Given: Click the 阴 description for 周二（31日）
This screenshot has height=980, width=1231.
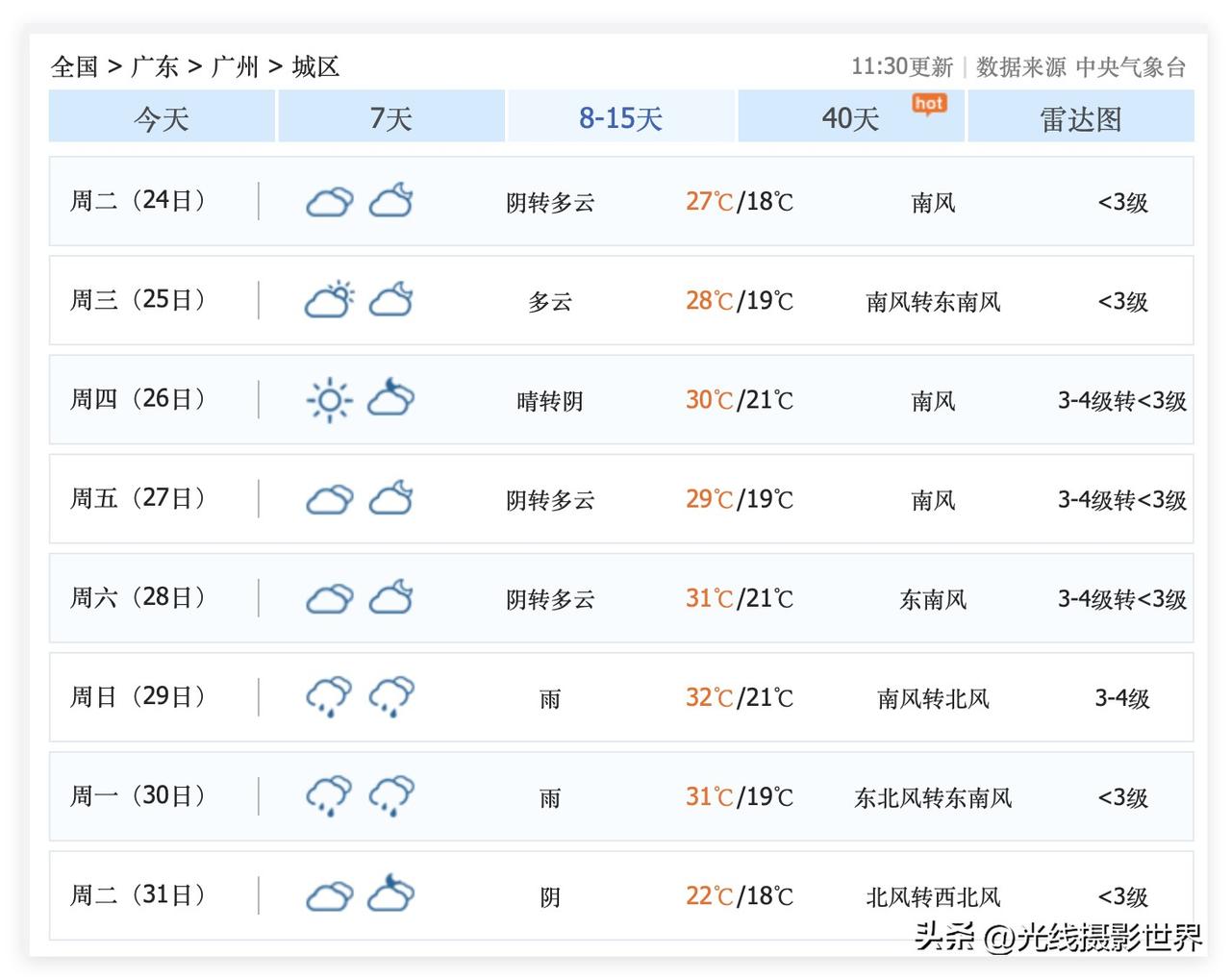Looking at the screenshot, I should coord(550,897).
